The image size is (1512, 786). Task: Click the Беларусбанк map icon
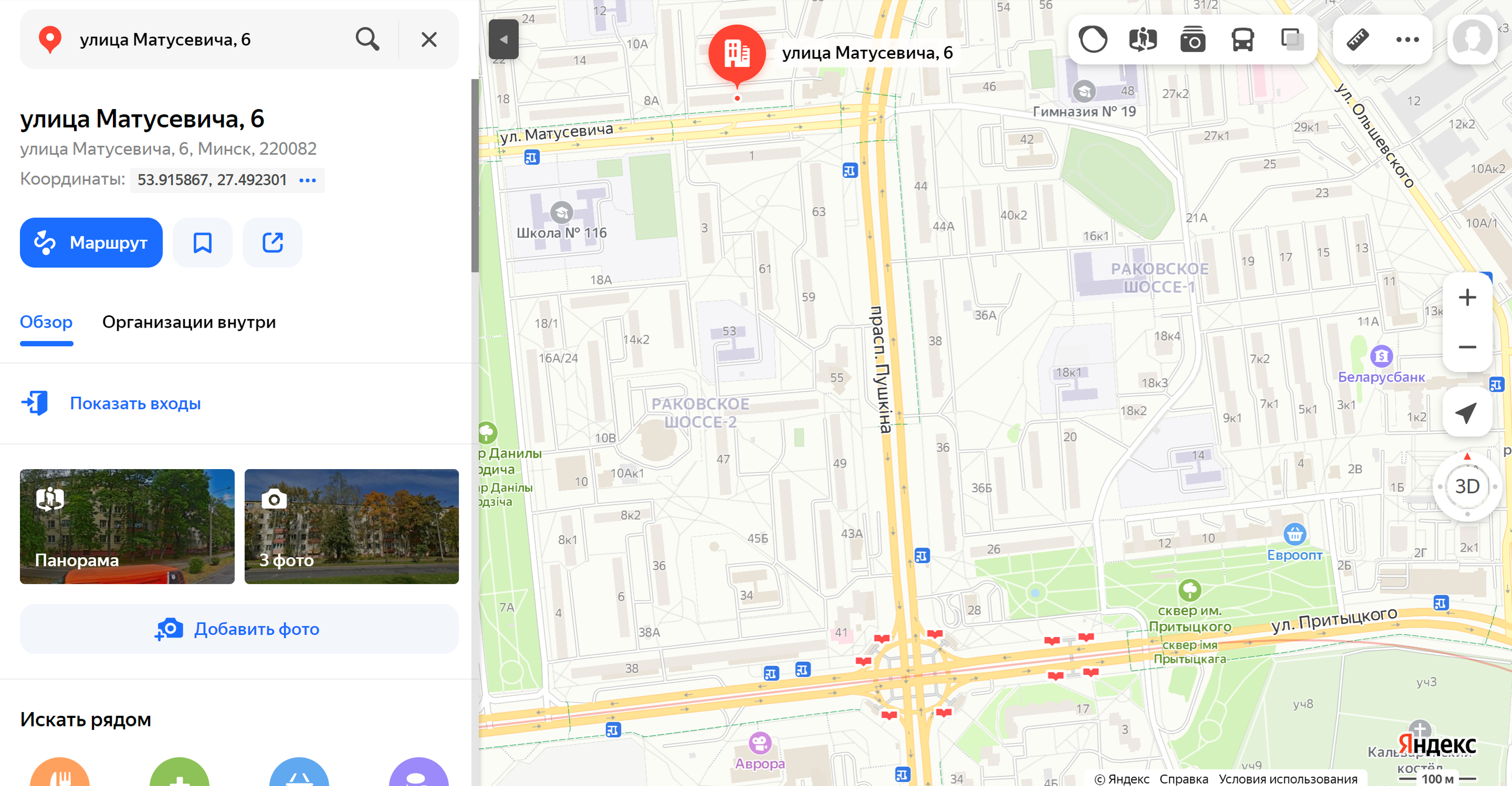(1382, 355)
